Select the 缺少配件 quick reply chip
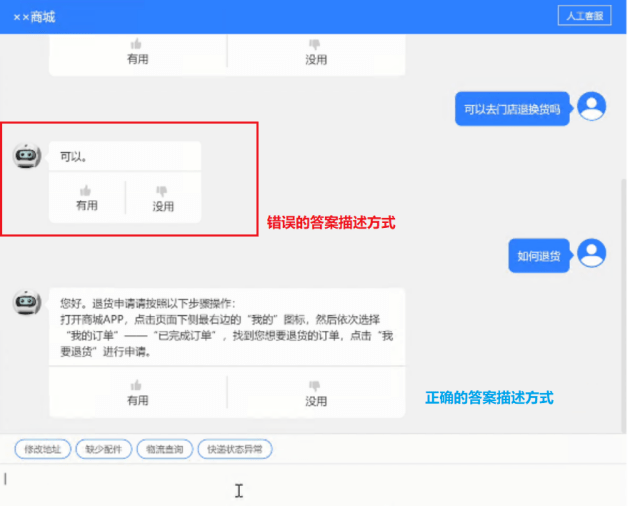The height and width of the screenshot is (506, 630). coord(104,449)
